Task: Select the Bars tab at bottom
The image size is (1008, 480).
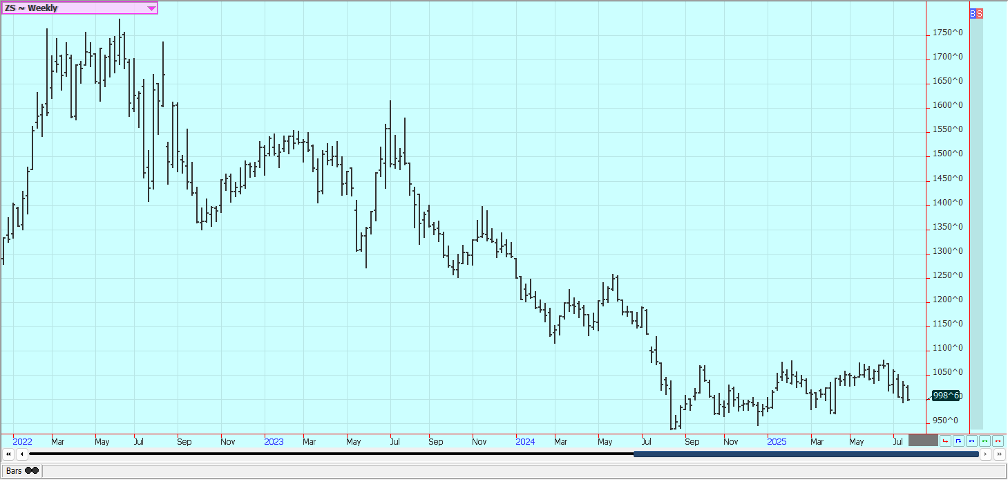Action: pos(22,471)
